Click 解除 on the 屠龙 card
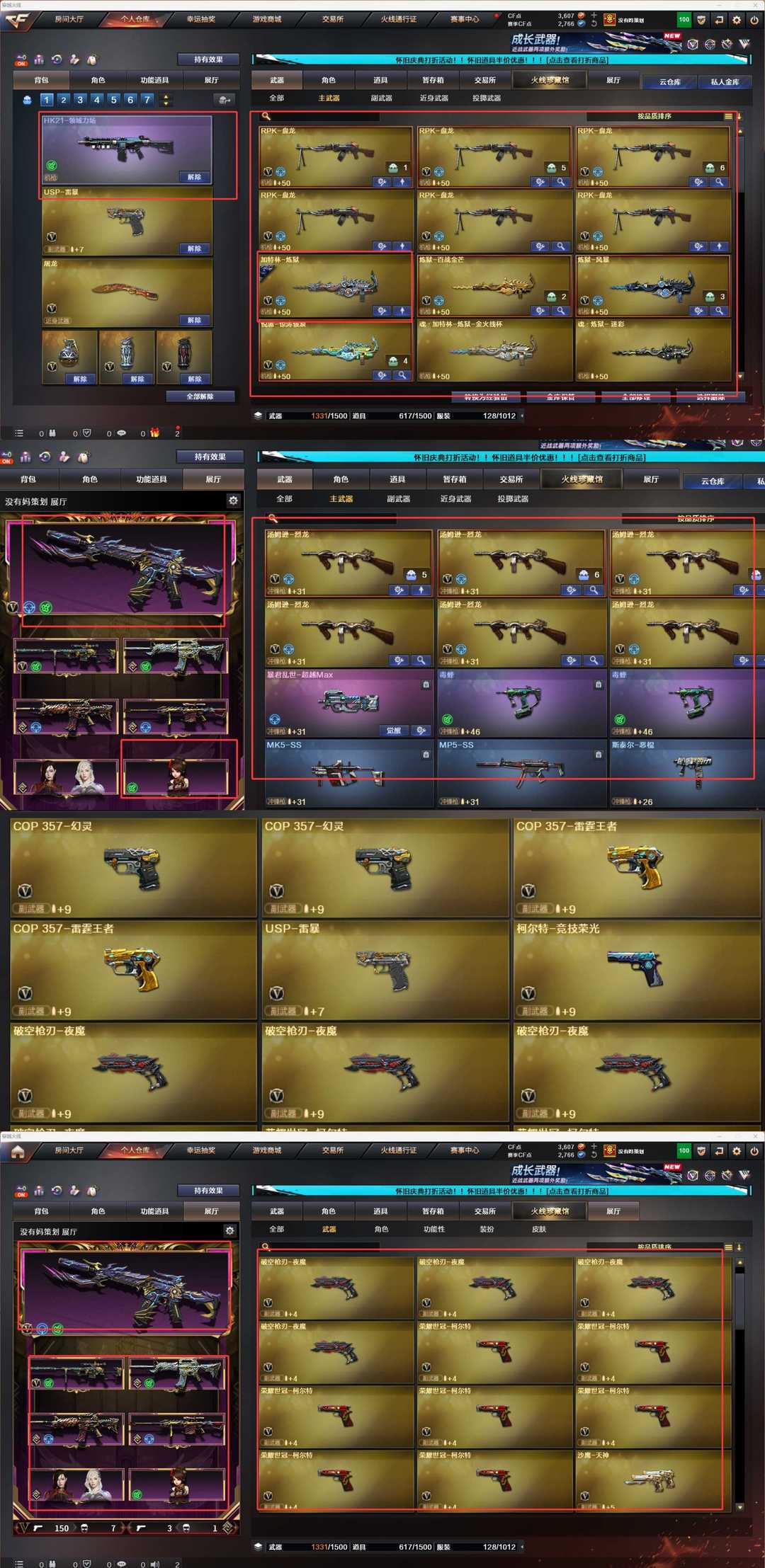Viewport: 765px width, 1568px height. click(x=194, y=320)
